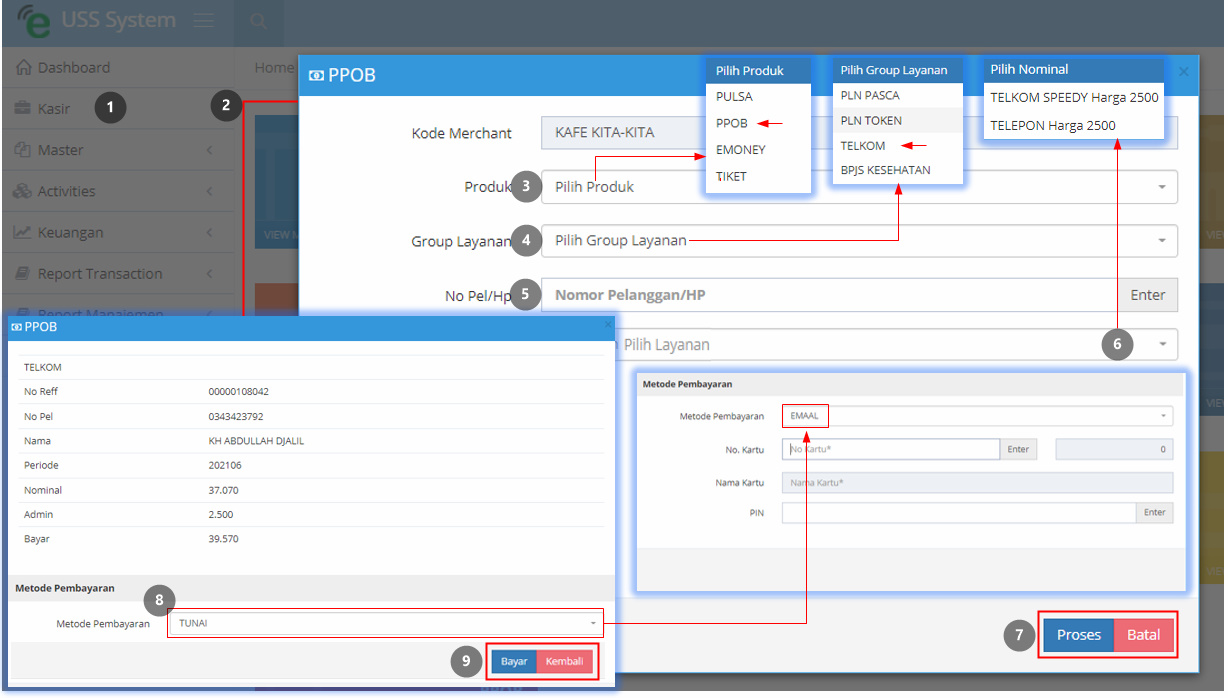This screenshot has height=698, width=1228.
Task: Open the Pilih Produk dropdown
Action: (x=859, y=187)
